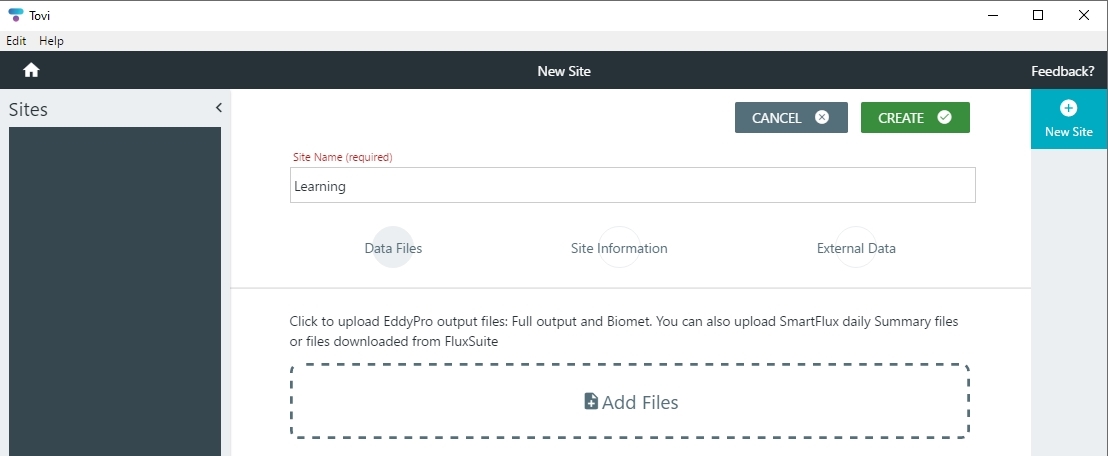The image size is (1108, 456).
Task: Click the New Site plus icon
Action: point(1068,108)
